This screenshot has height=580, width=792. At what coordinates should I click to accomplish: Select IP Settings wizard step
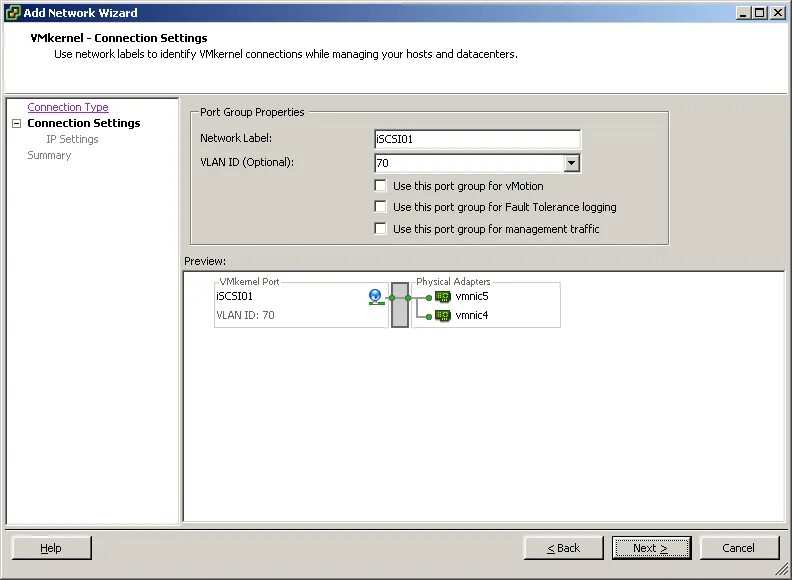click(x=72, y=139)
